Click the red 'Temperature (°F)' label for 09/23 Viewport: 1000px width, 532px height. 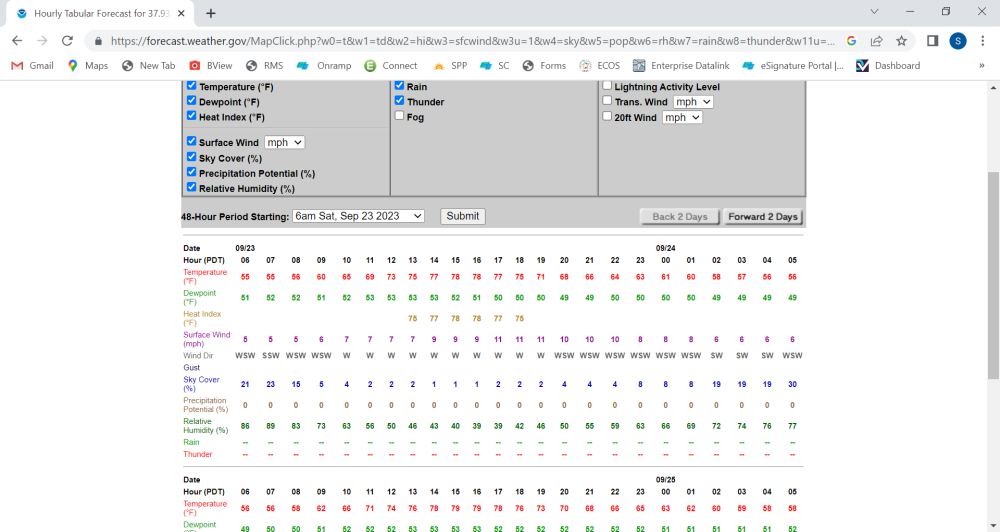pyautogui.click(x=205, y=277)
